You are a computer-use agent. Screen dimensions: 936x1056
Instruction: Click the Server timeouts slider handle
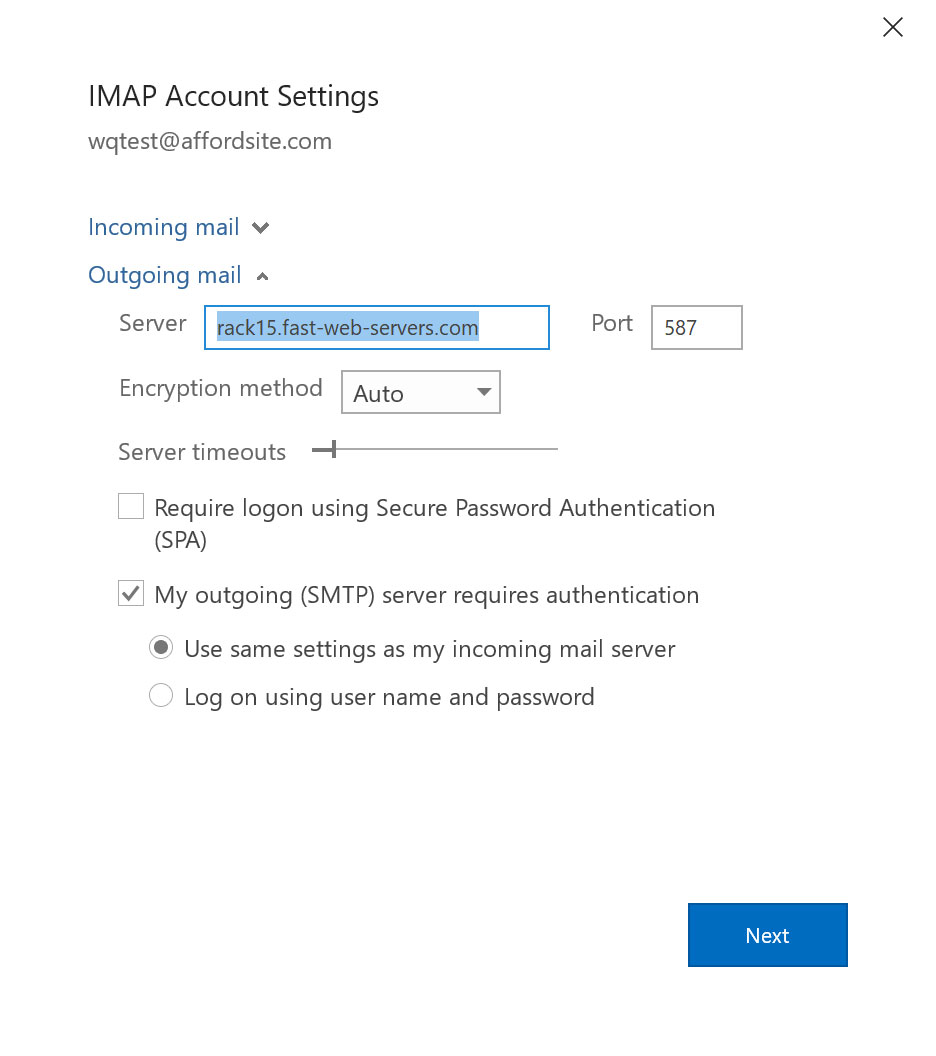tap(333, 449)
